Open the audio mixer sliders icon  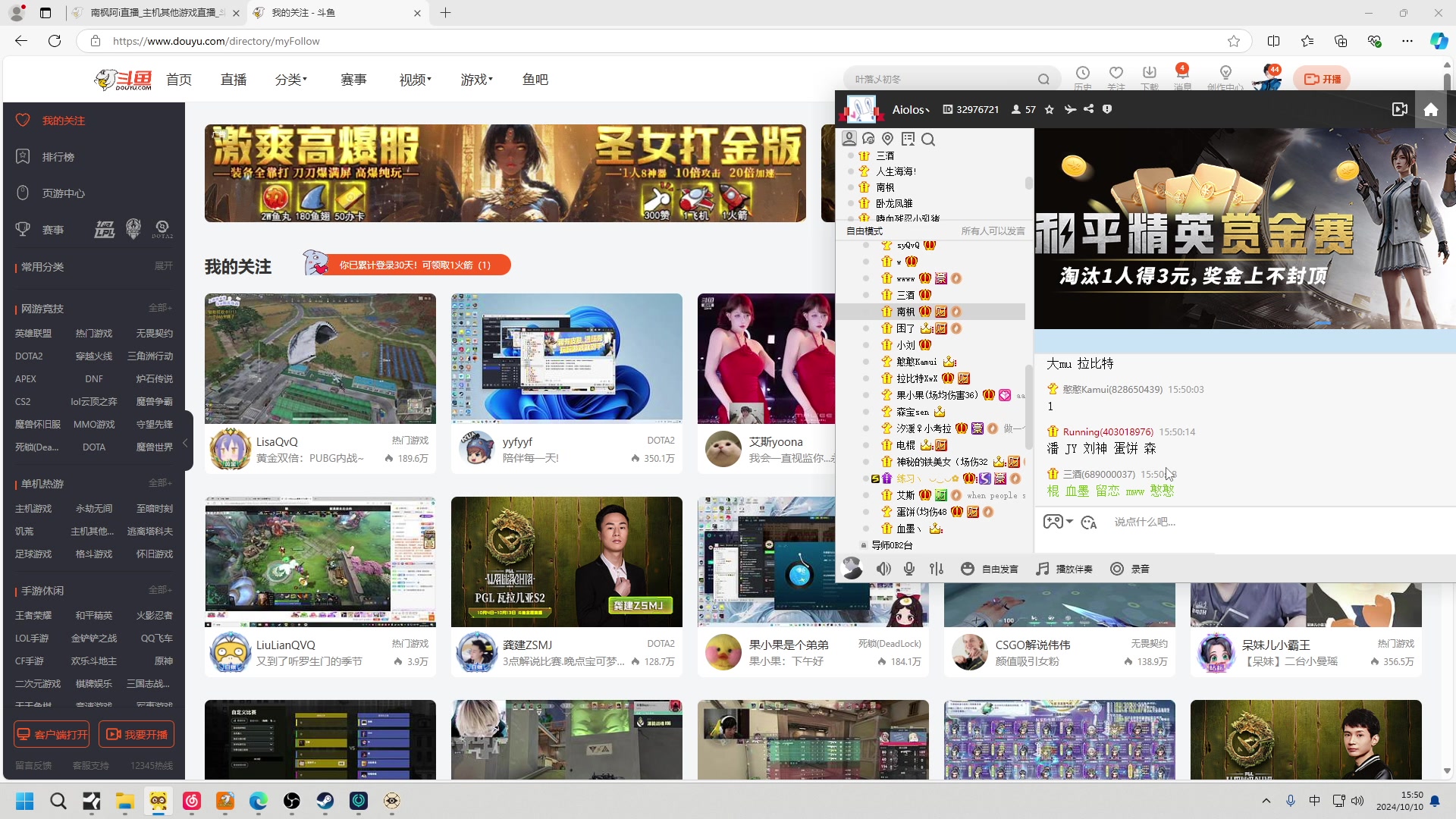(937, 569)
